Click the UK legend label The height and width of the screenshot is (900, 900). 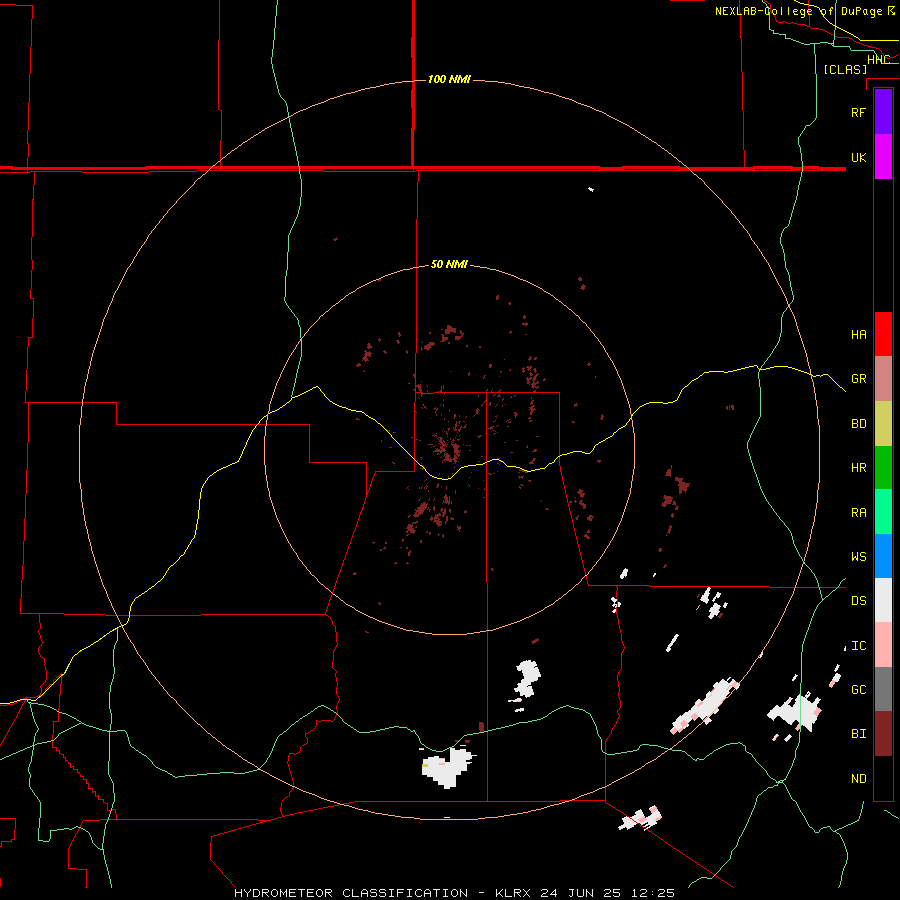tap(858, 157)
